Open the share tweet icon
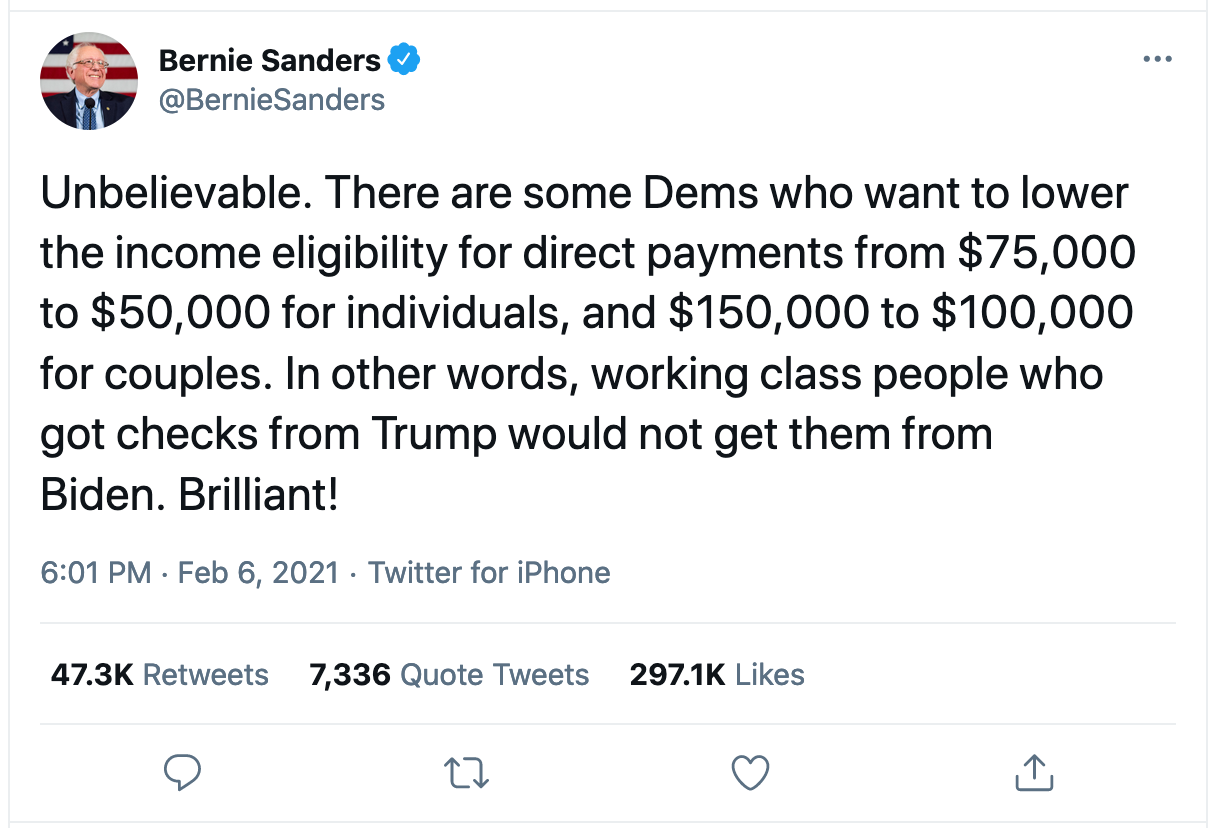This screenshot has width=1214, height=828. (x=1033, y=771)
